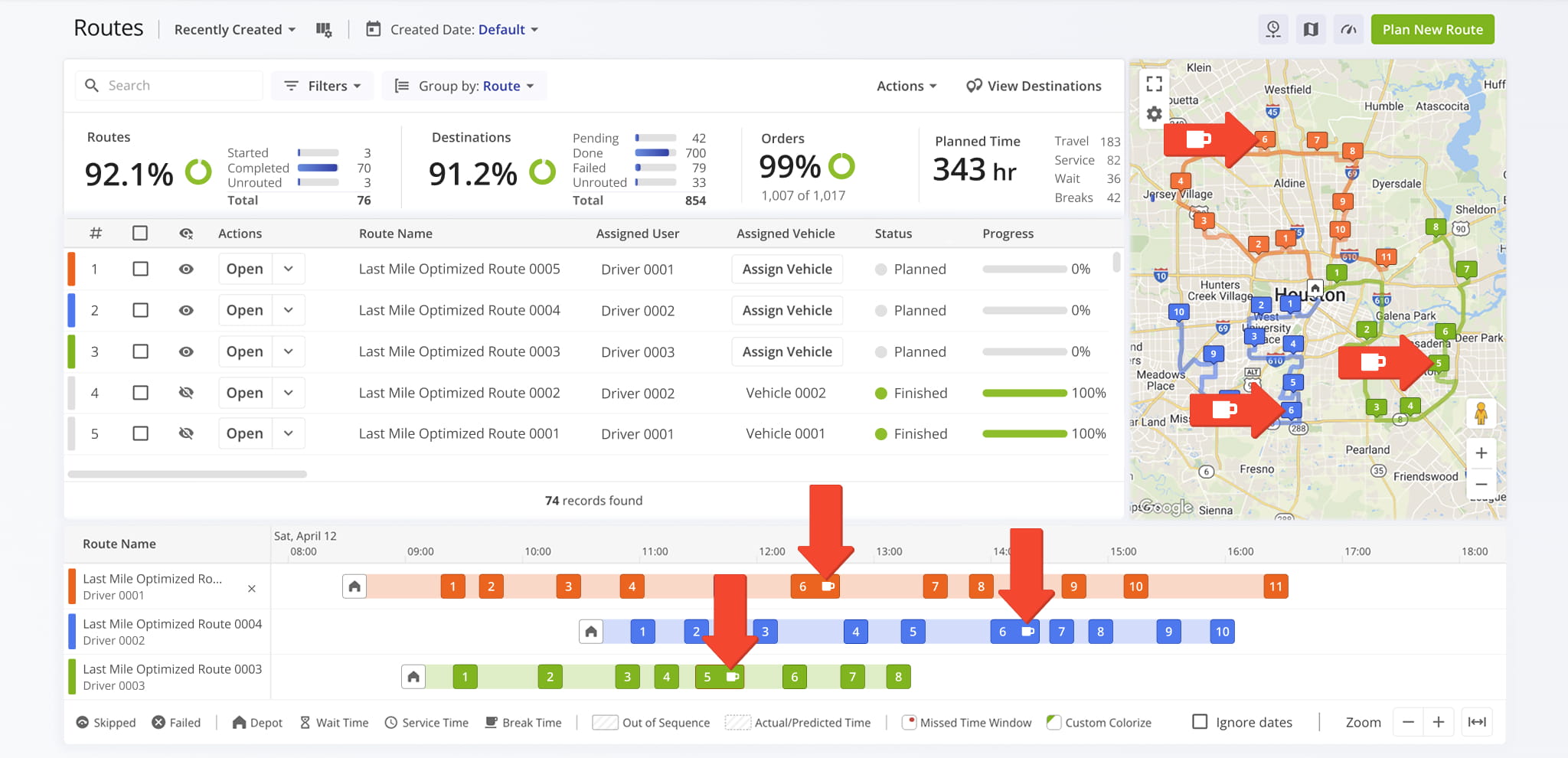Image resolution: width=1568 pixels, height=758 pixels.
Task: Click the speedometer dashboard icon
Action: [1348, 30]
